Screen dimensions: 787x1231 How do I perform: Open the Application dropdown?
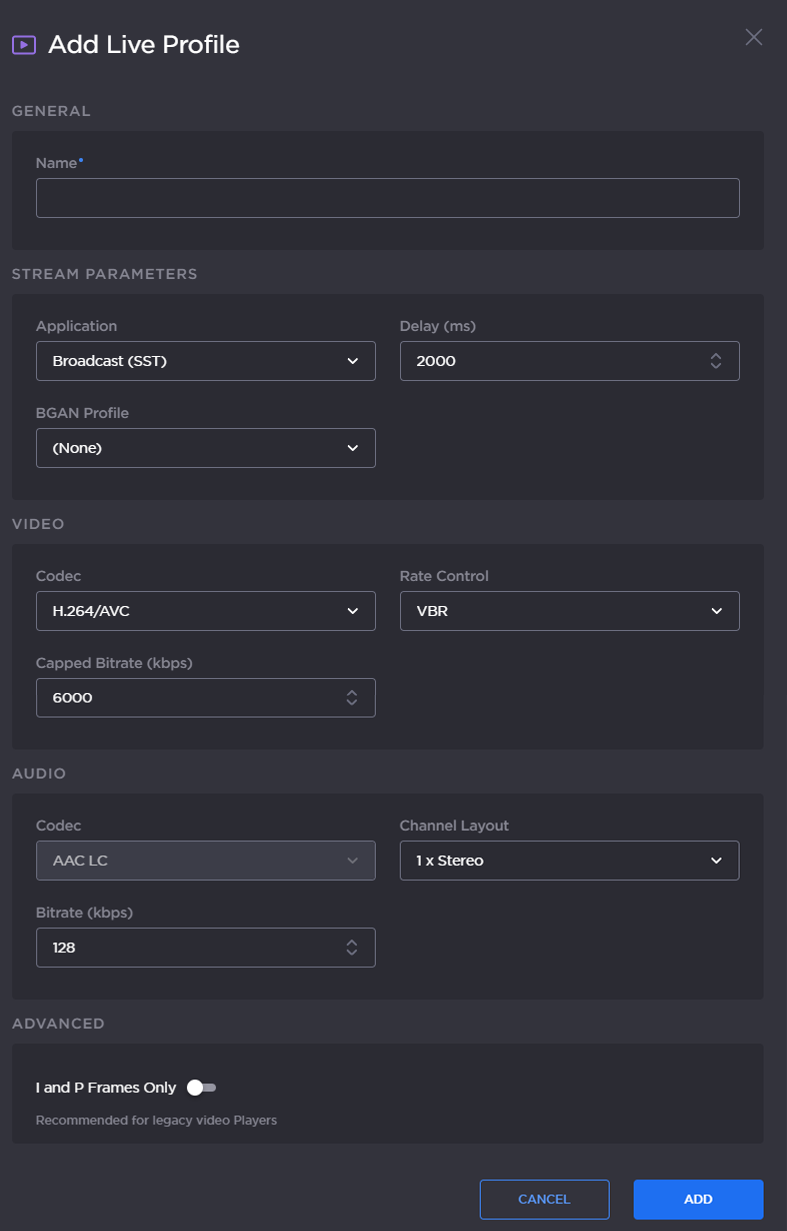205,361
